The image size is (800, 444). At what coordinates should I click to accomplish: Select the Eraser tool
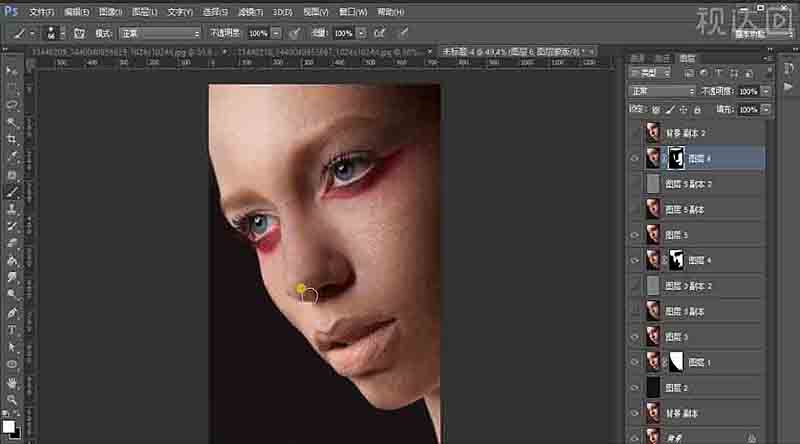coord(12,243)
